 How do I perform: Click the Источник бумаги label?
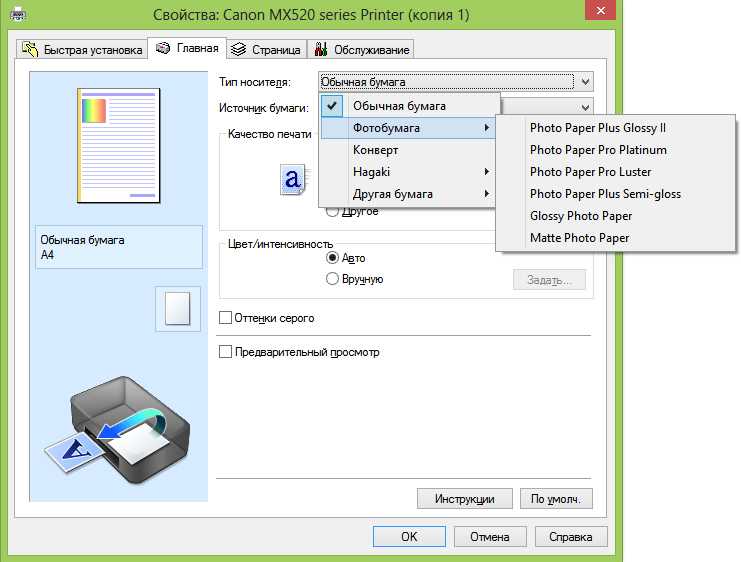(264, 108)
